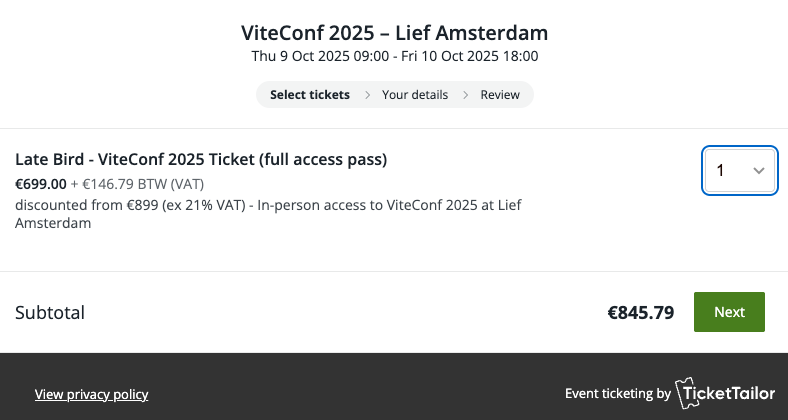Switch to the Your details step
The width and height of the screenshot is (788, 420).
tap(414, 95)
